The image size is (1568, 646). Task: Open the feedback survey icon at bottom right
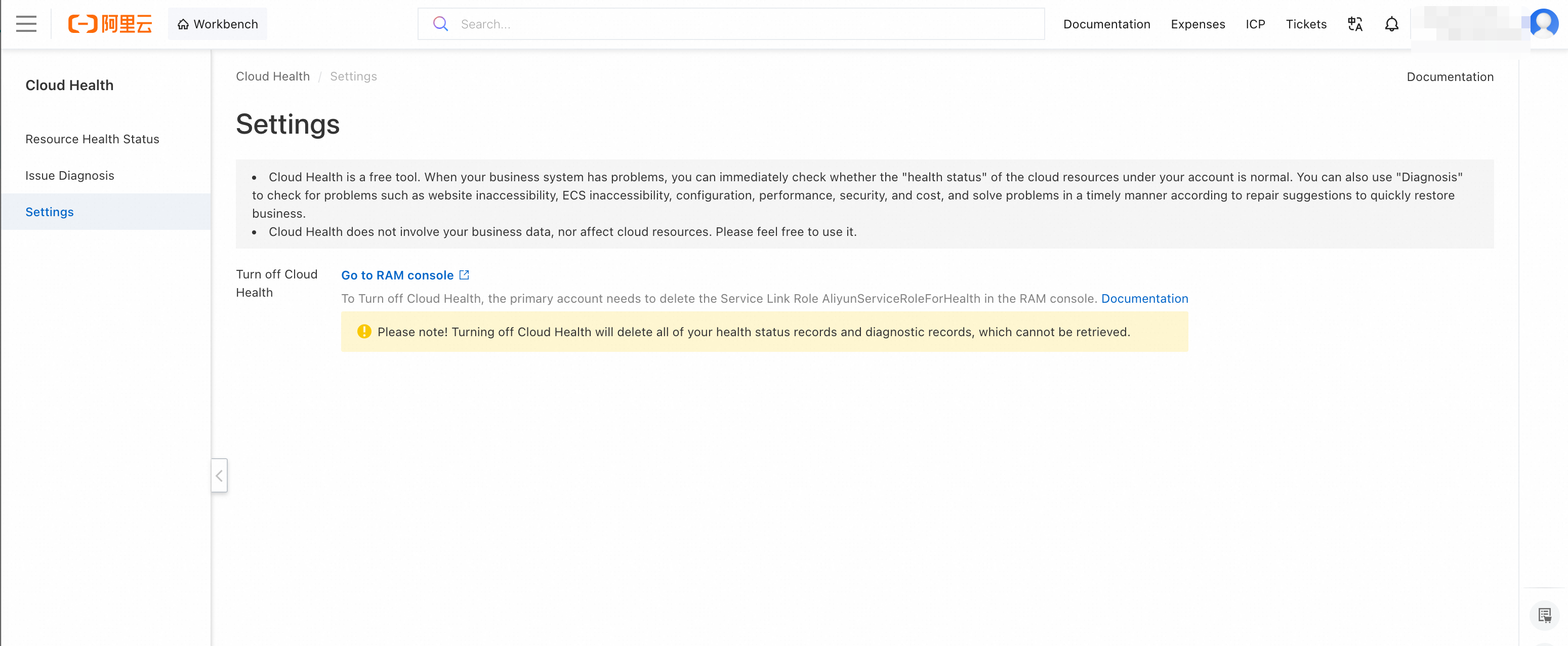tap(1544, 615)
